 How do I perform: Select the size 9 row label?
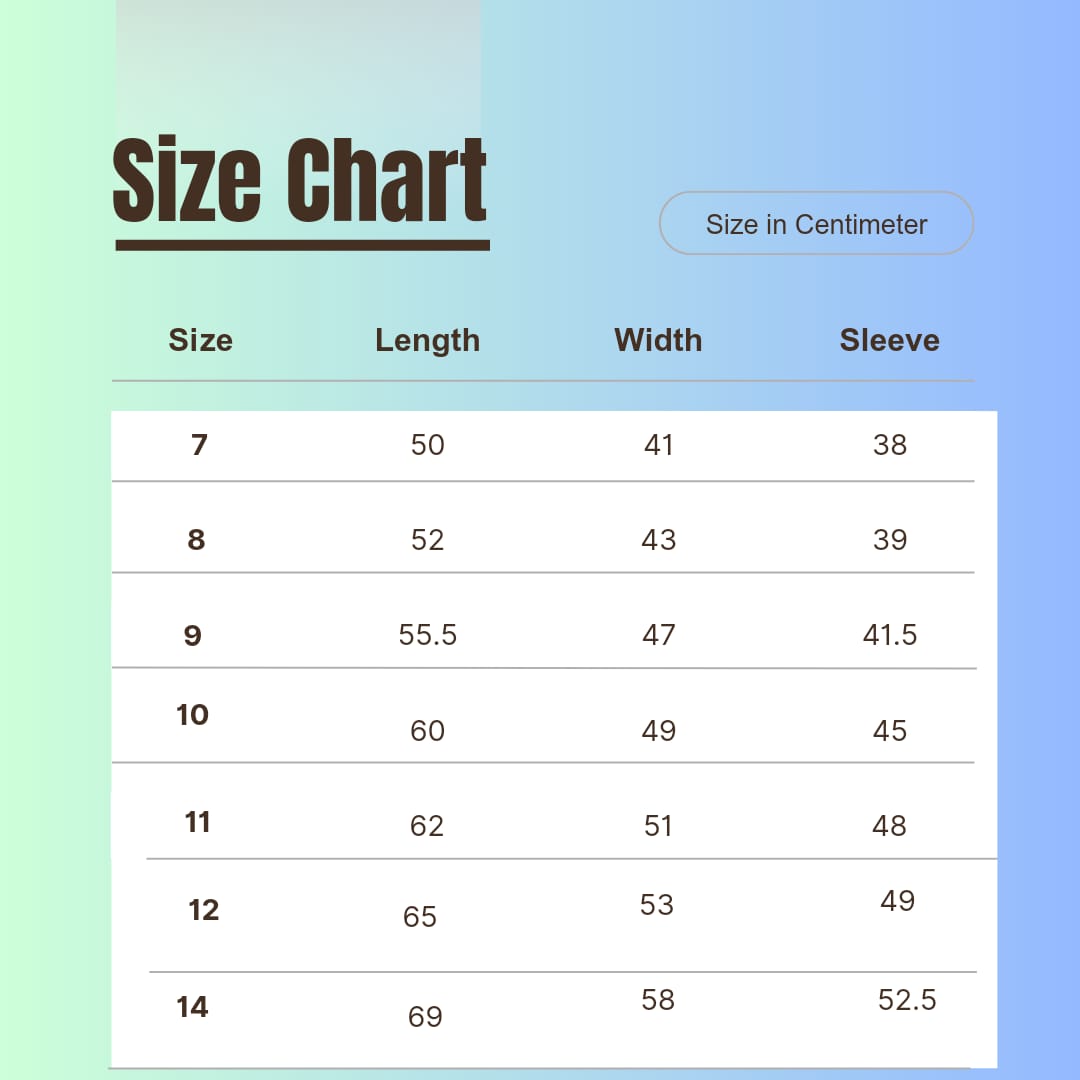(193, 635)
